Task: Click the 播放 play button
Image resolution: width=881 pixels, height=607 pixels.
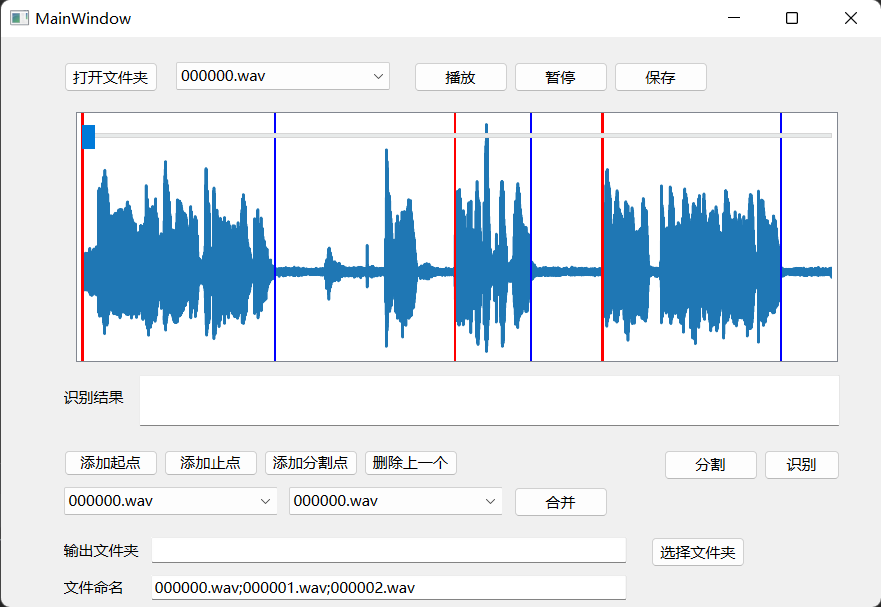Action: [x=461, y=77]
